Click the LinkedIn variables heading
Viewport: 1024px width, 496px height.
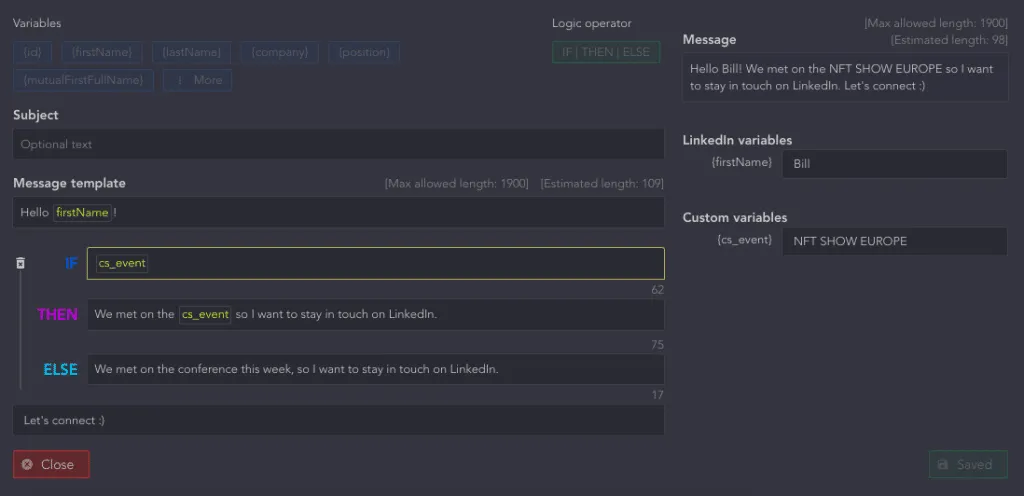pos(737,140)
